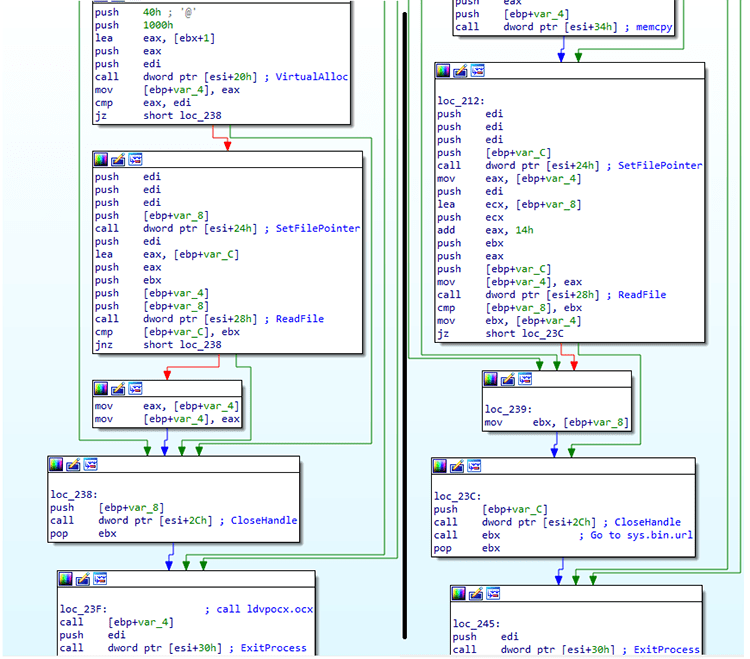Click the edit pencil icon on loc_245 node
The width and height of the screenshot is (750, 659).
tap(477, 593)
